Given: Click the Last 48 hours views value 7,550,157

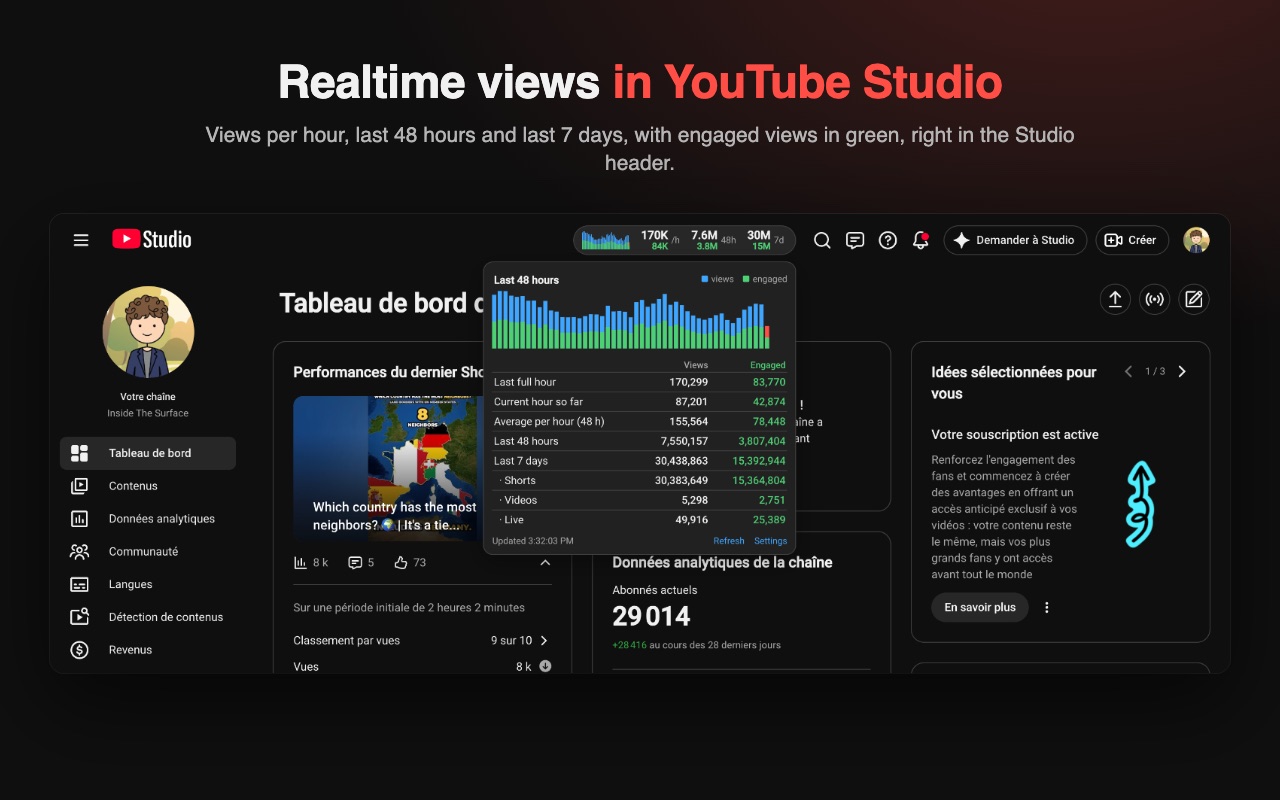Looking at the screenshot, I should click(x=684, y=441).
